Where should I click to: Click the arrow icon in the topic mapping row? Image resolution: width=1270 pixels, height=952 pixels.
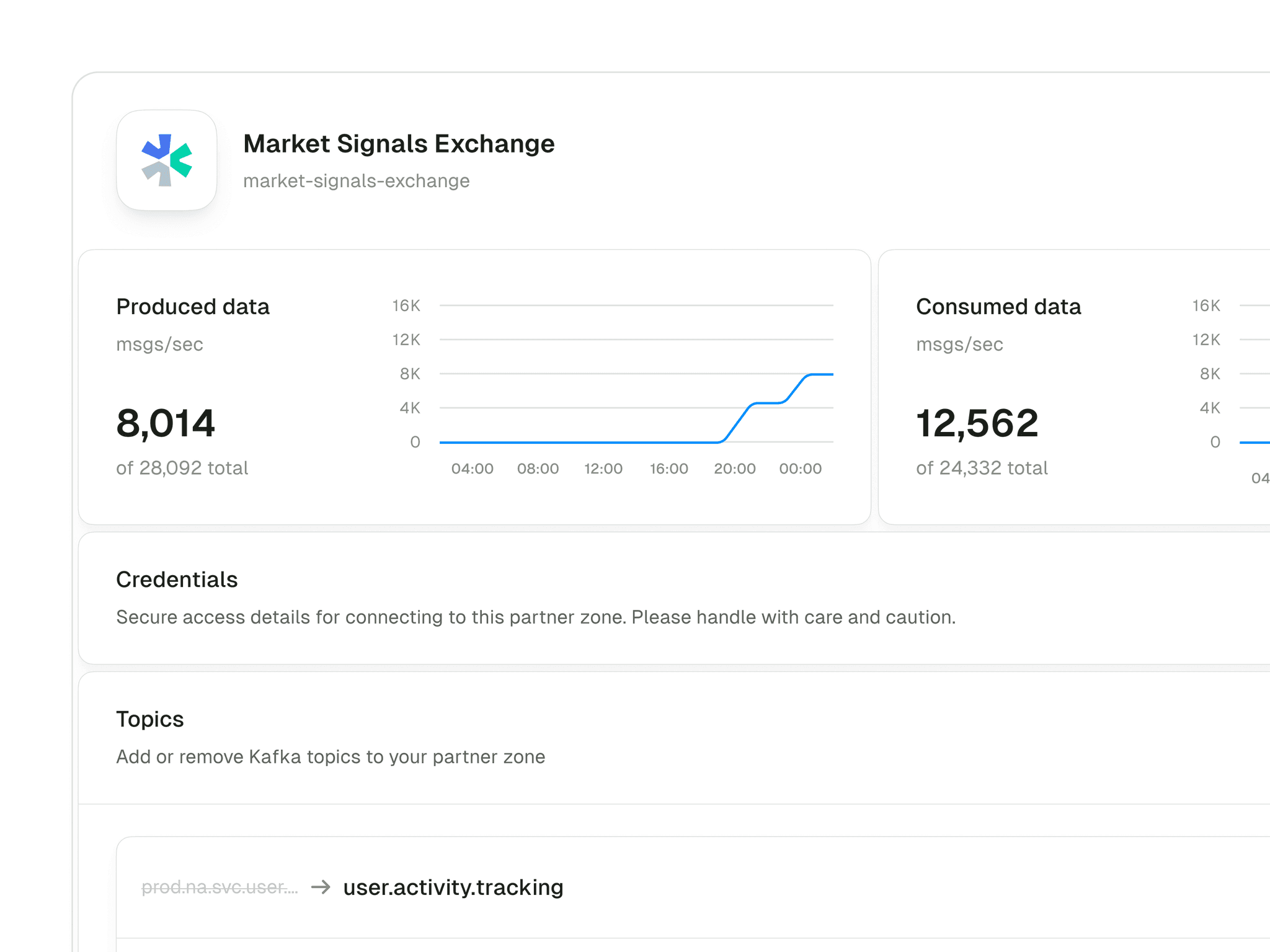click(322, 886)
